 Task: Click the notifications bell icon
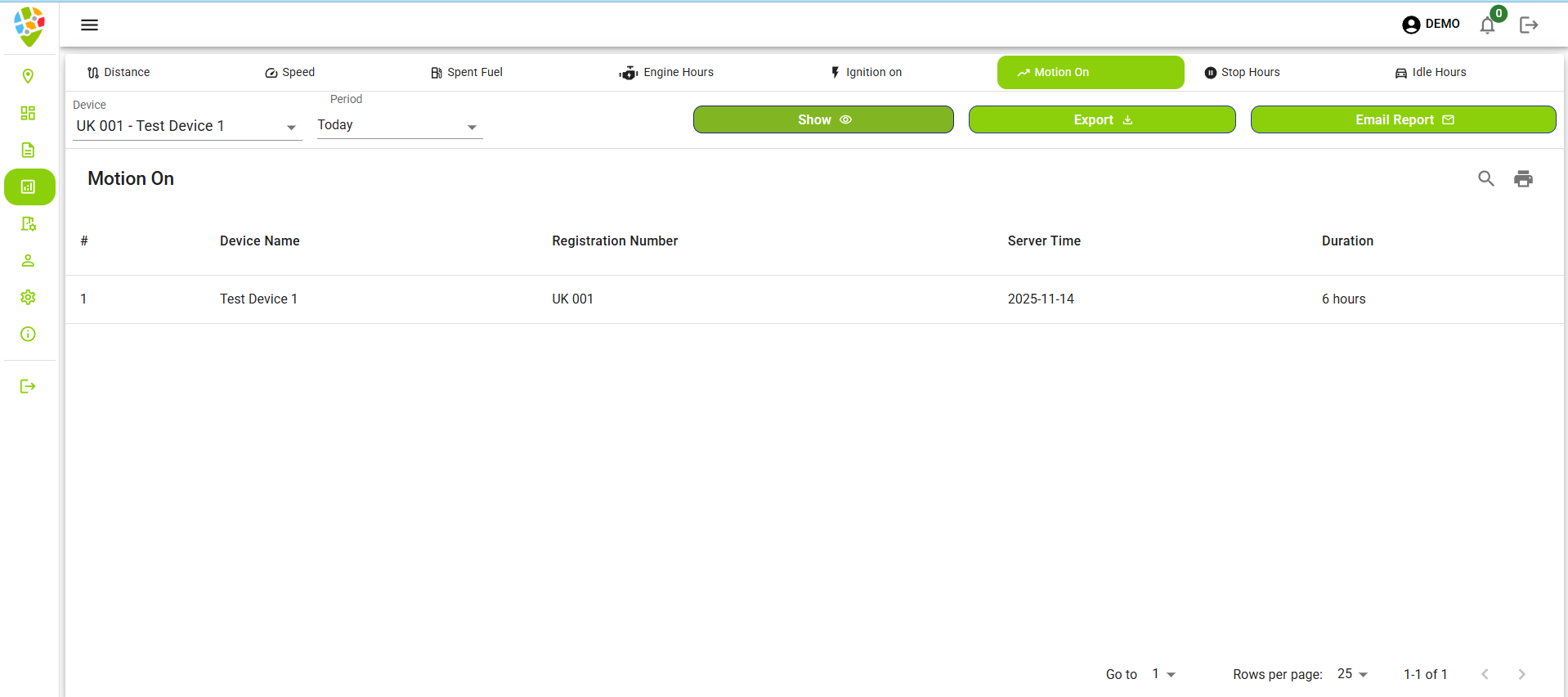click(x=1487, y=25)
